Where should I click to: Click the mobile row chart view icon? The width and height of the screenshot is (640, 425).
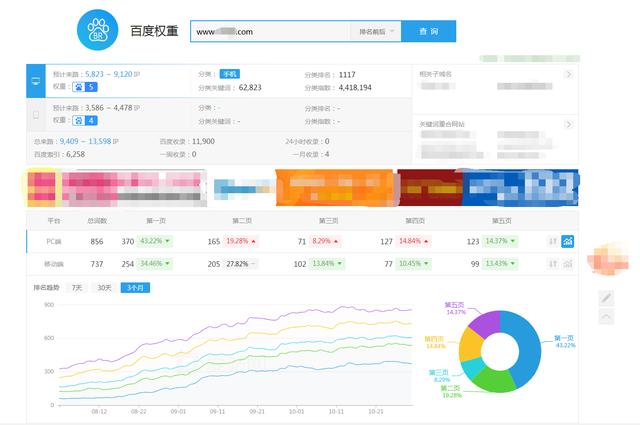tap(568, 263)
